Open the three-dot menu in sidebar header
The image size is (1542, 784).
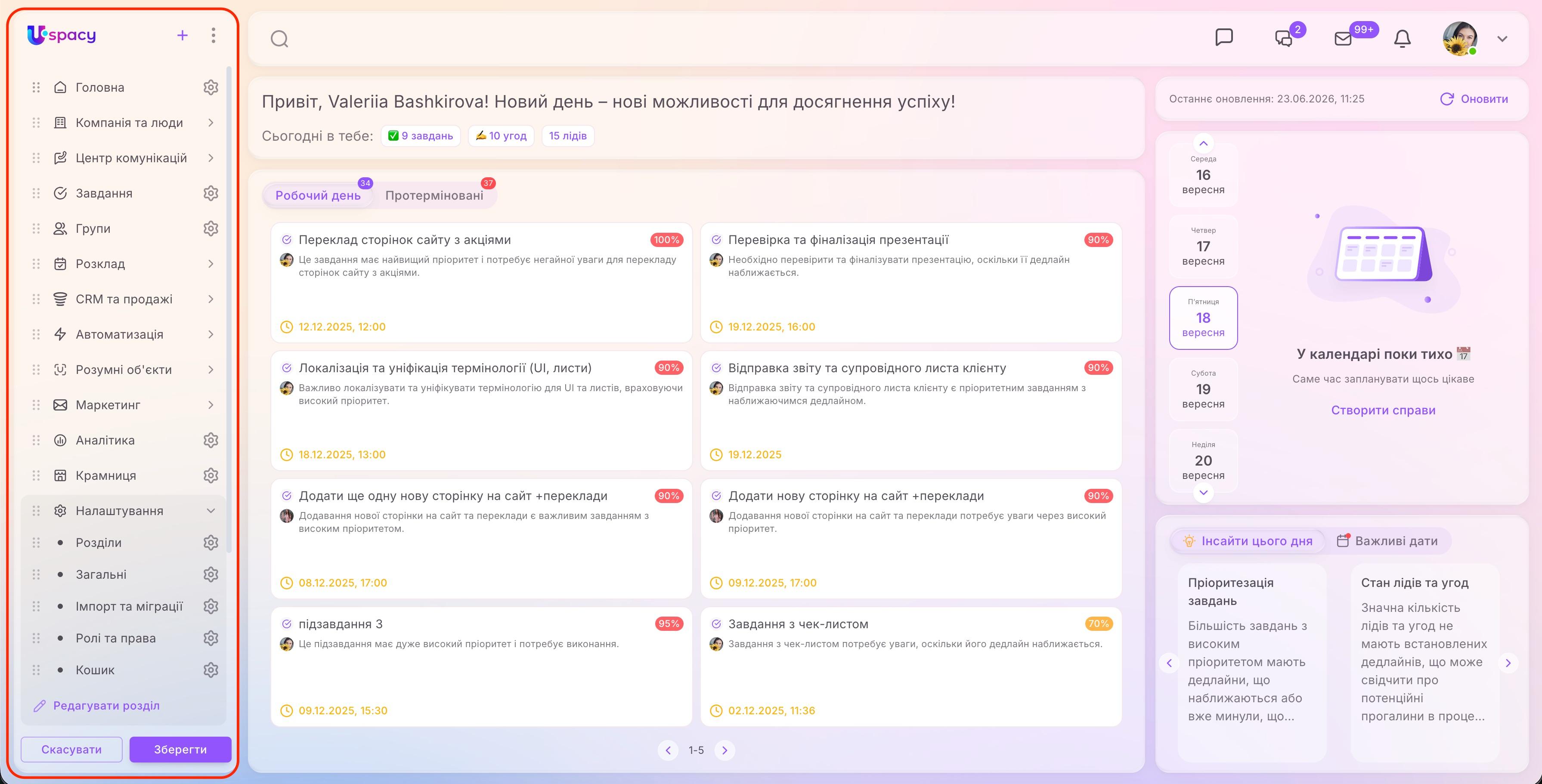pyautogui.click(x=213, y=35)
